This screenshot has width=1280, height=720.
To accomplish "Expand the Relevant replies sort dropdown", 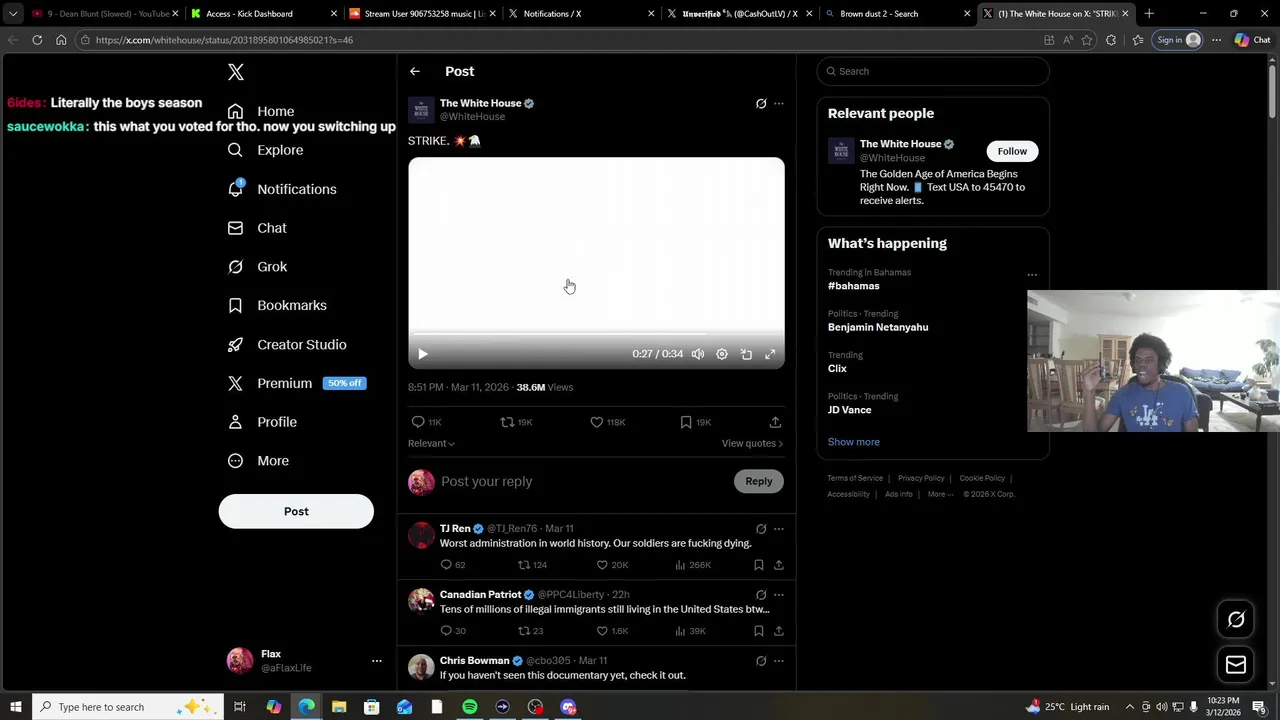I will click(x=431, y=443).
